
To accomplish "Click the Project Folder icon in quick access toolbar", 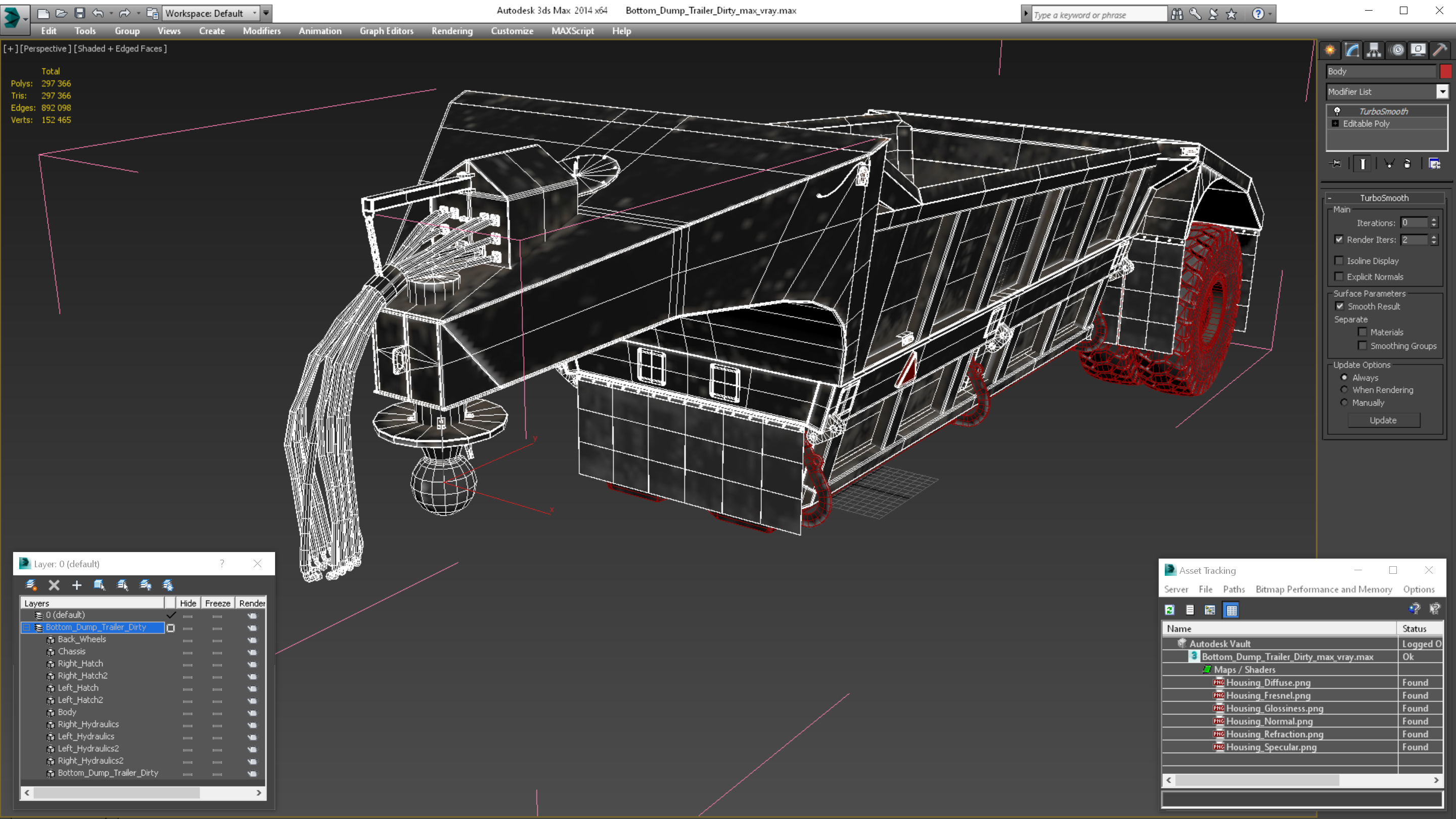I will (152, 13).
